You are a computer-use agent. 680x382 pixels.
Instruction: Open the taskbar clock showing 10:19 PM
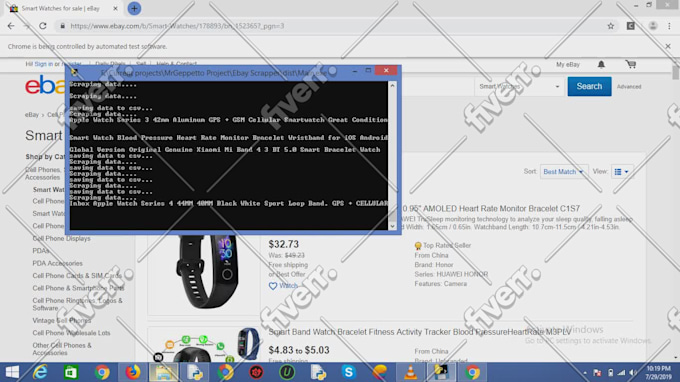pos(658,373)
